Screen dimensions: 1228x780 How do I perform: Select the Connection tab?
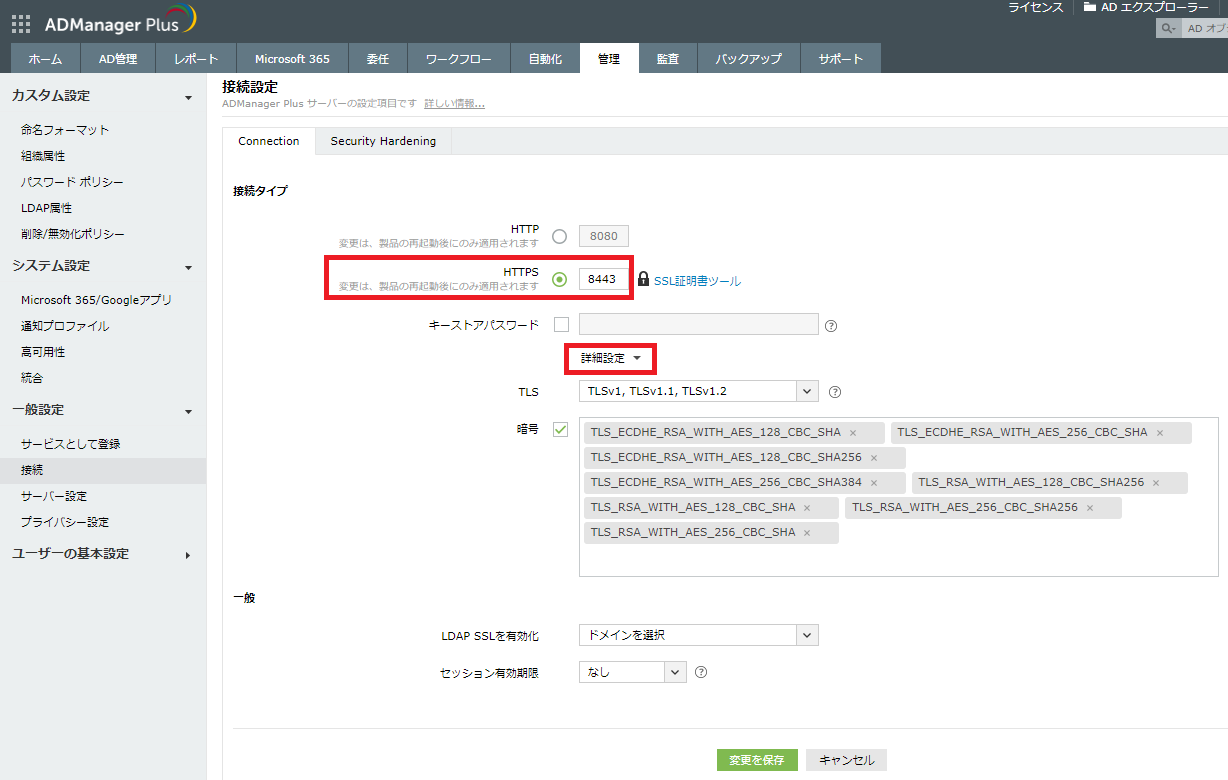pos(269,141)
